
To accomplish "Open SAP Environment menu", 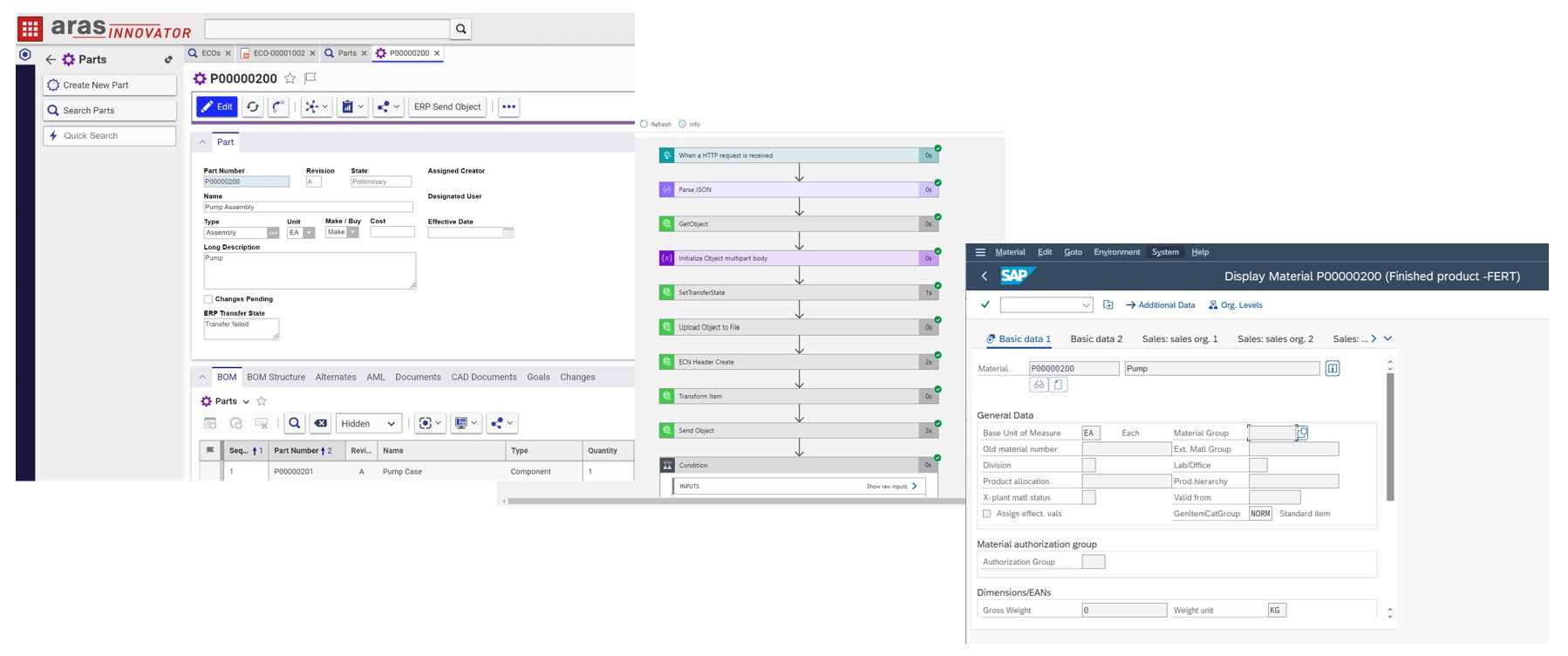I will [x=1116, y=252].
